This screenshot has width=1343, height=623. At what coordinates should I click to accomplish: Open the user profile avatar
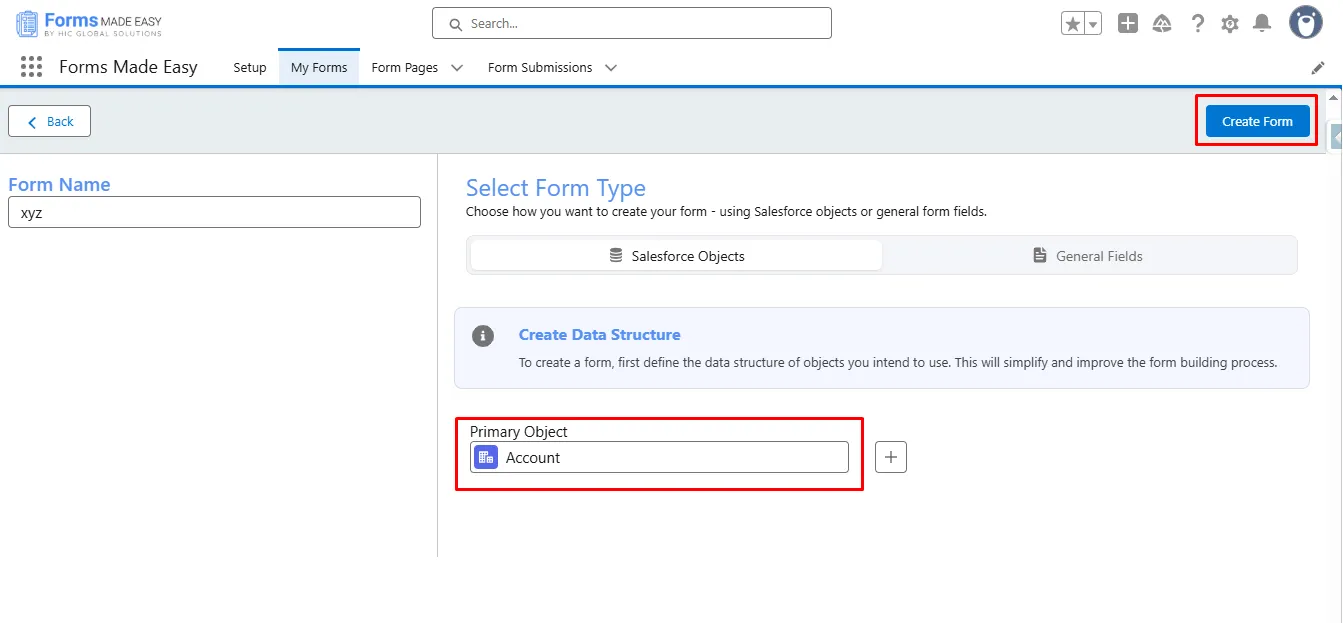(x=1305, y=22)
